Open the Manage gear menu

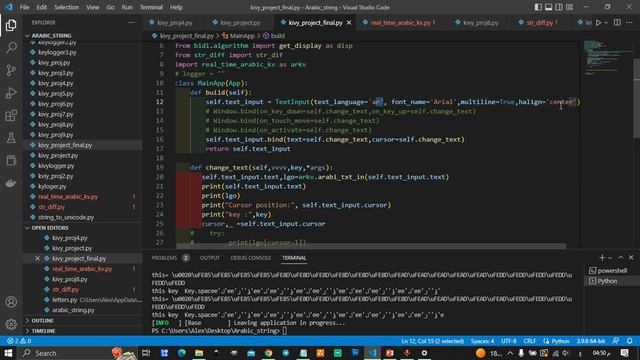tap(11, 324)
